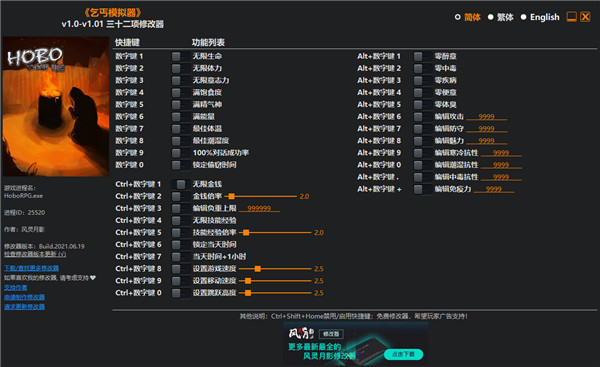Toggle 满精气神 option
This screenshot has width=600, height=367.
click(x=180, y=105)
